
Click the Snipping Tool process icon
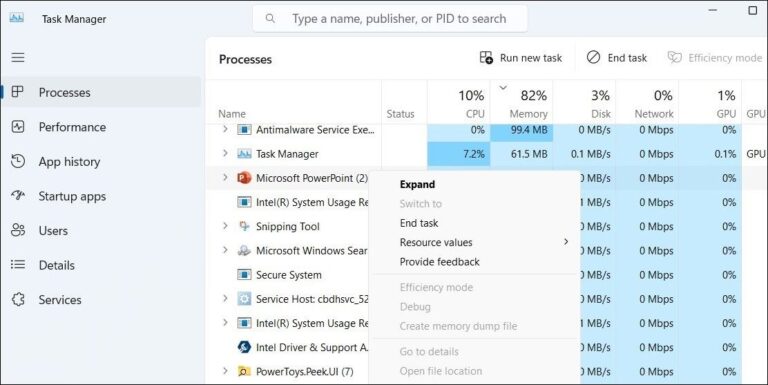[244, 226]
